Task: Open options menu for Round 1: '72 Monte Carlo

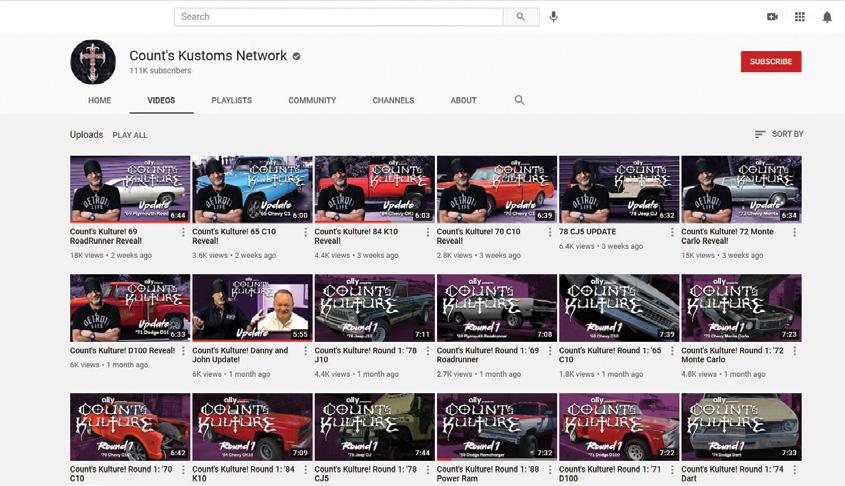Action: click(x=795, y=351)
